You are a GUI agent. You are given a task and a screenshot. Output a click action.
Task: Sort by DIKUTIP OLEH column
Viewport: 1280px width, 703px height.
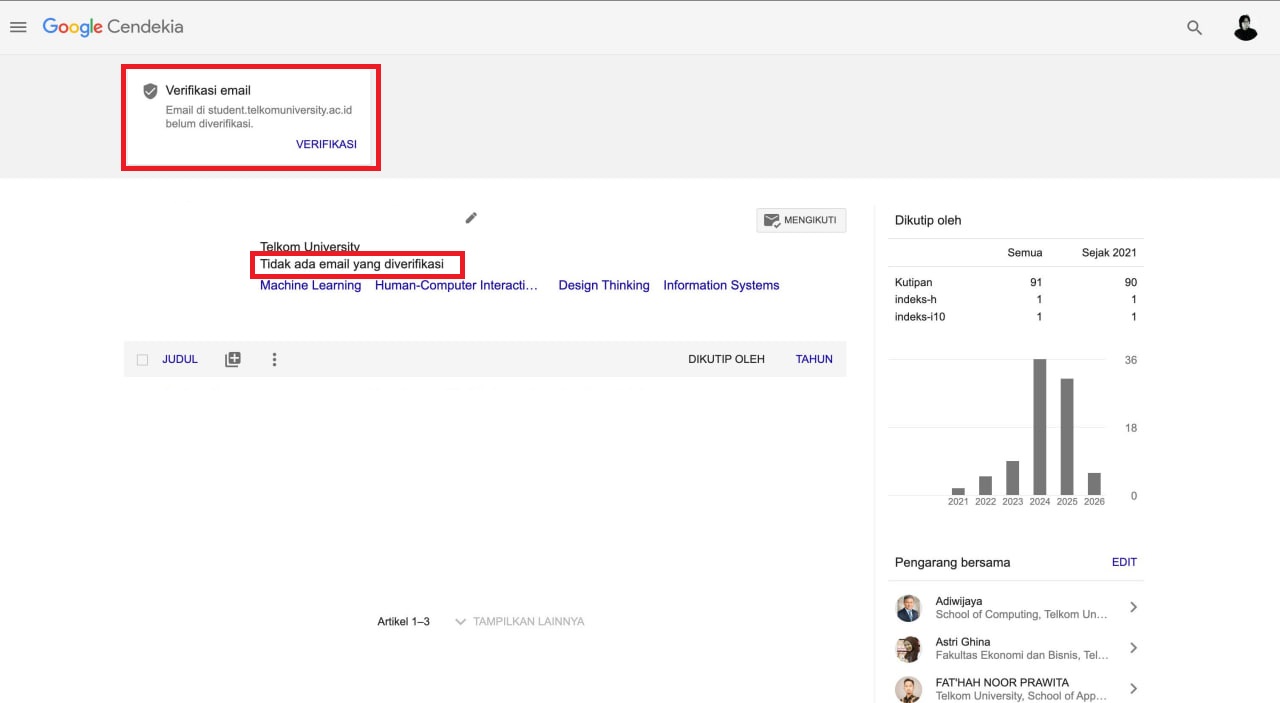pyautogui.click(x=726, y=359)
